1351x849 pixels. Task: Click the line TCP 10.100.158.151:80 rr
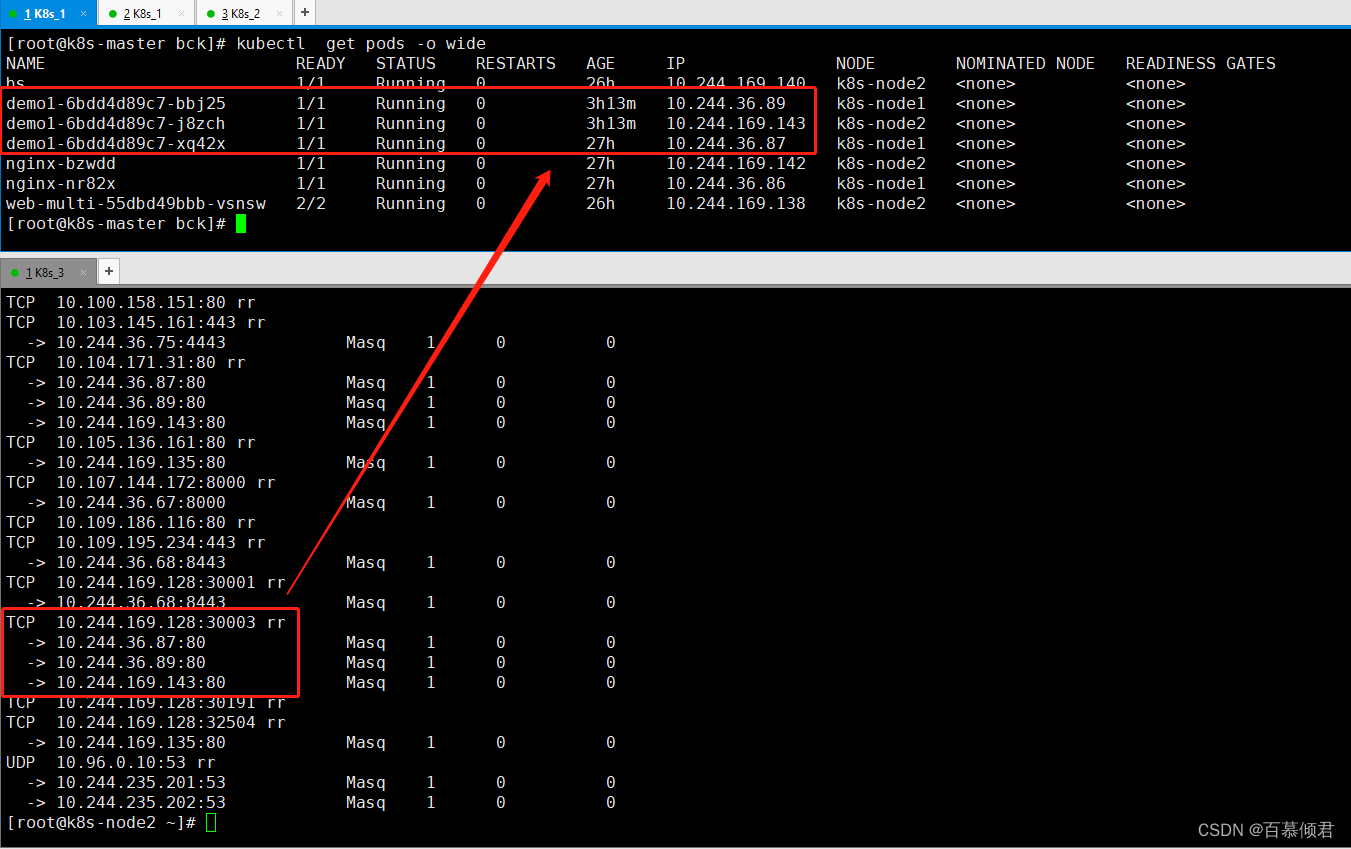131,302
